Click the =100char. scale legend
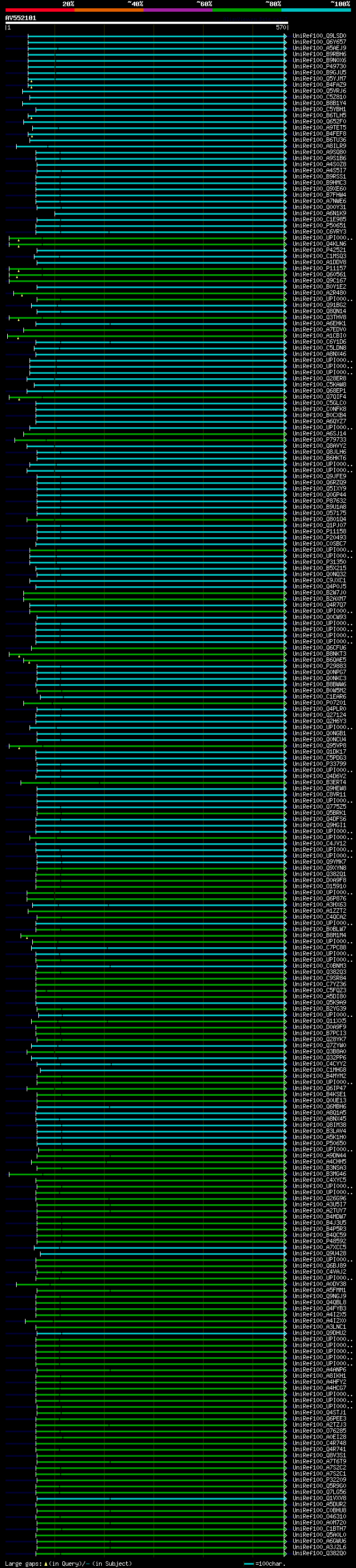 pos(264,1564)
